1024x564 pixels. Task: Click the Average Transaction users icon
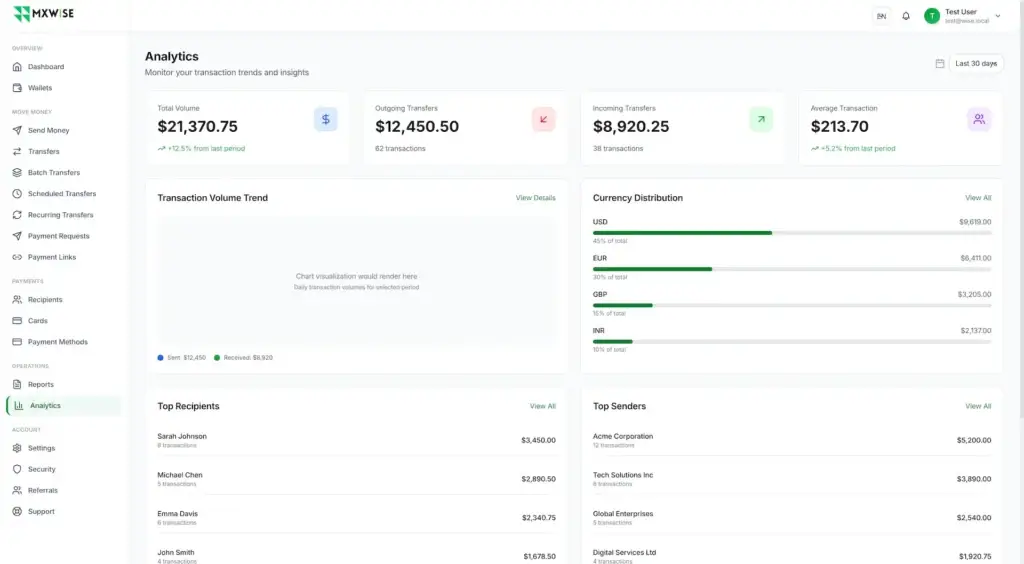pos(979,119)
